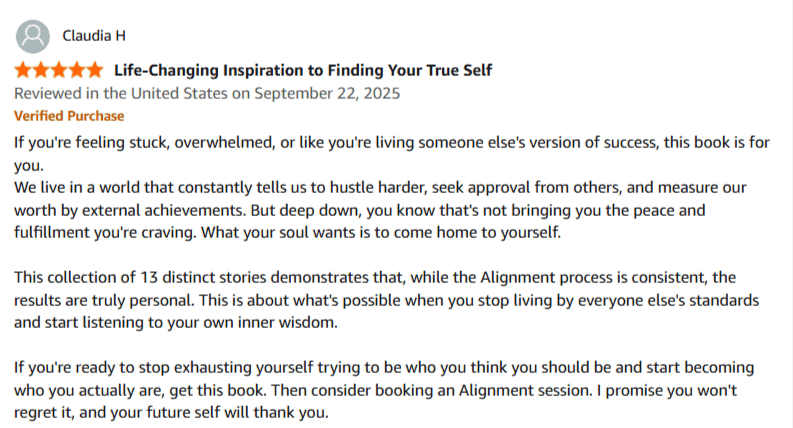This screenshot has height=428, width=793.
Task: Click the paragraph starting "If you're feeling stuck"
Action: pos(390,142)
